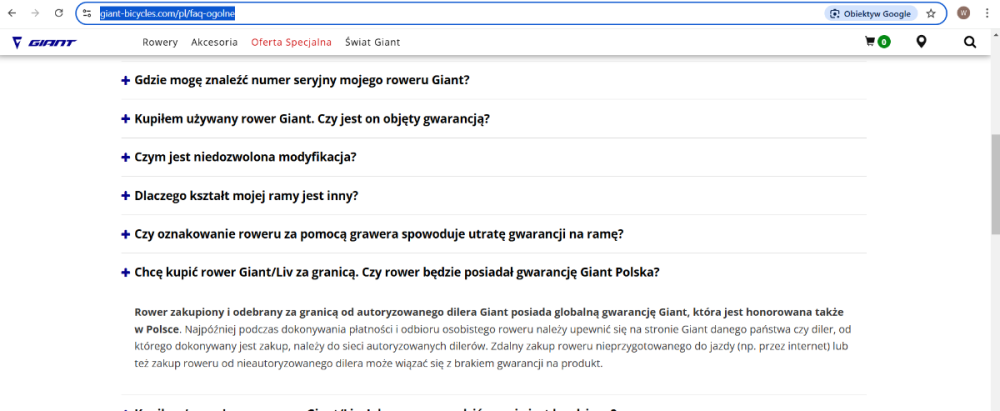Open the site search magnifier
The image size is (1000, 411).
tap(969, 42)
